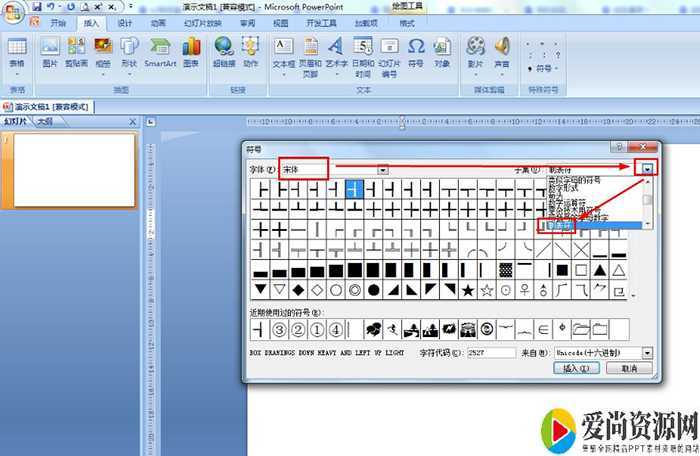This screenshot has width=700, height=456.
Task: Select the black star symbol in grid
Action: 466,290
